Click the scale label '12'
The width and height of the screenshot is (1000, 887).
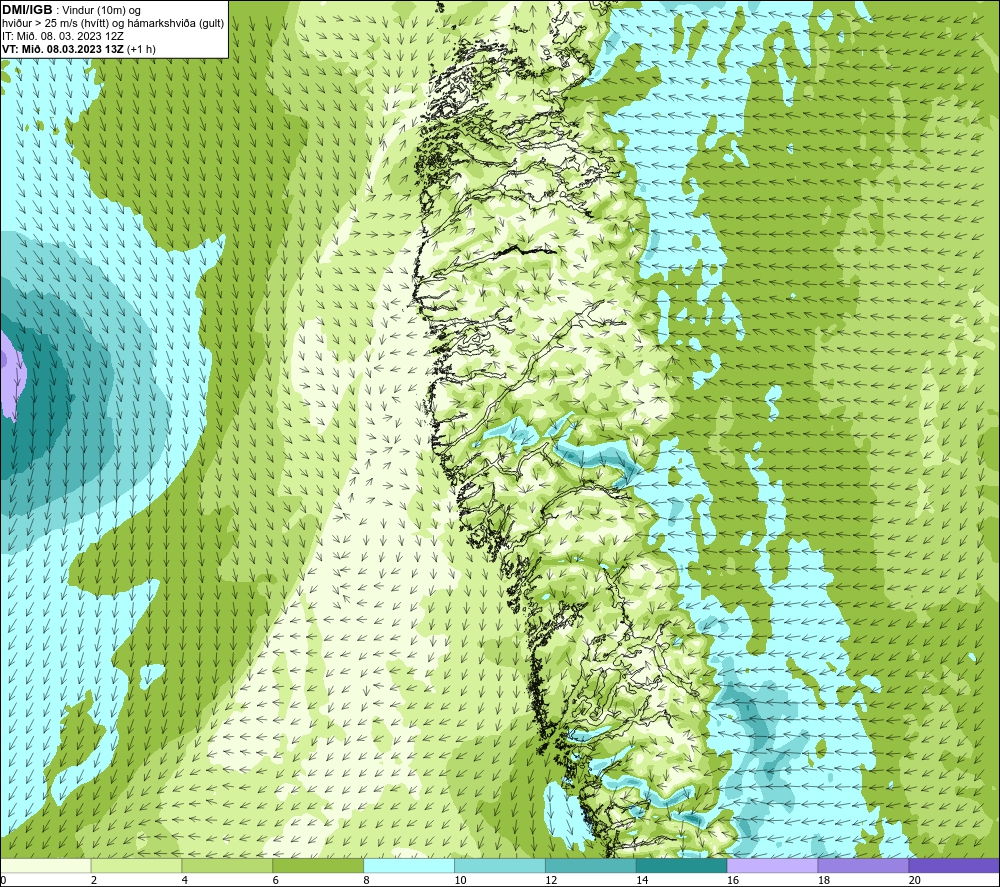coord(551,880)
